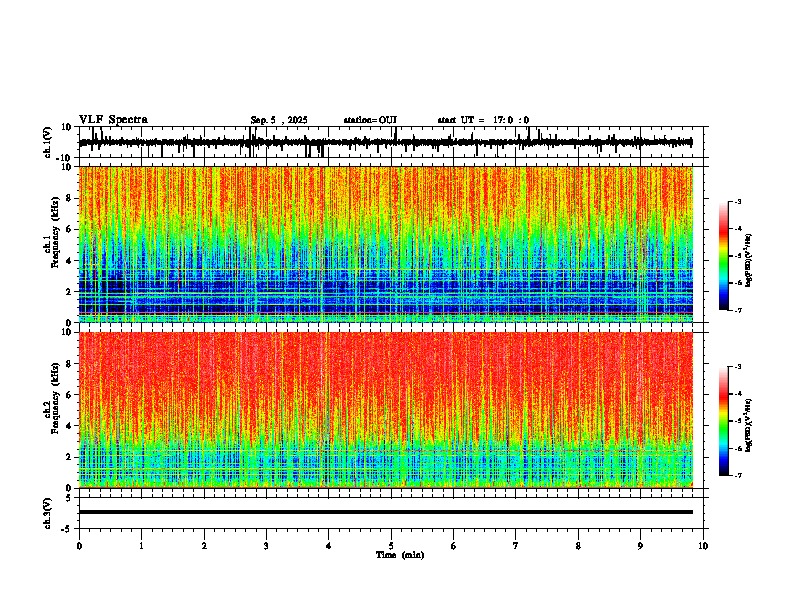The image size is (792, 612).
Task: Click the time axis tick label '5'
Action: pos(391,546)
